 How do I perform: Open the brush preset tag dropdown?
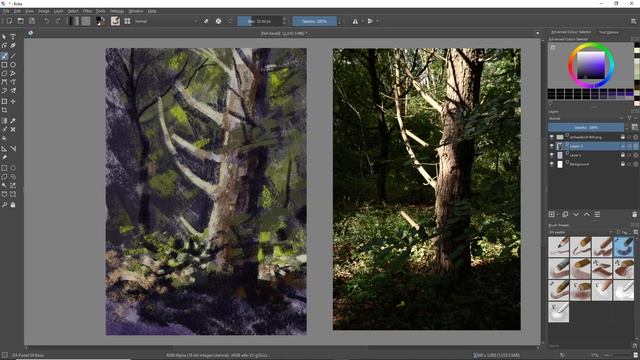pyautogui.click(x=581, y=232)
